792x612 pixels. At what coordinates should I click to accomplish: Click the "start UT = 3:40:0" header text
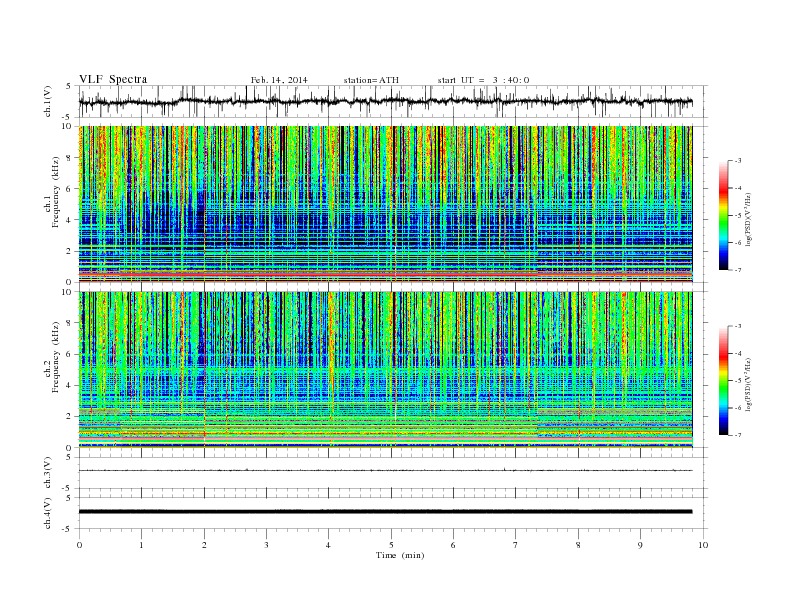[483, 80]
